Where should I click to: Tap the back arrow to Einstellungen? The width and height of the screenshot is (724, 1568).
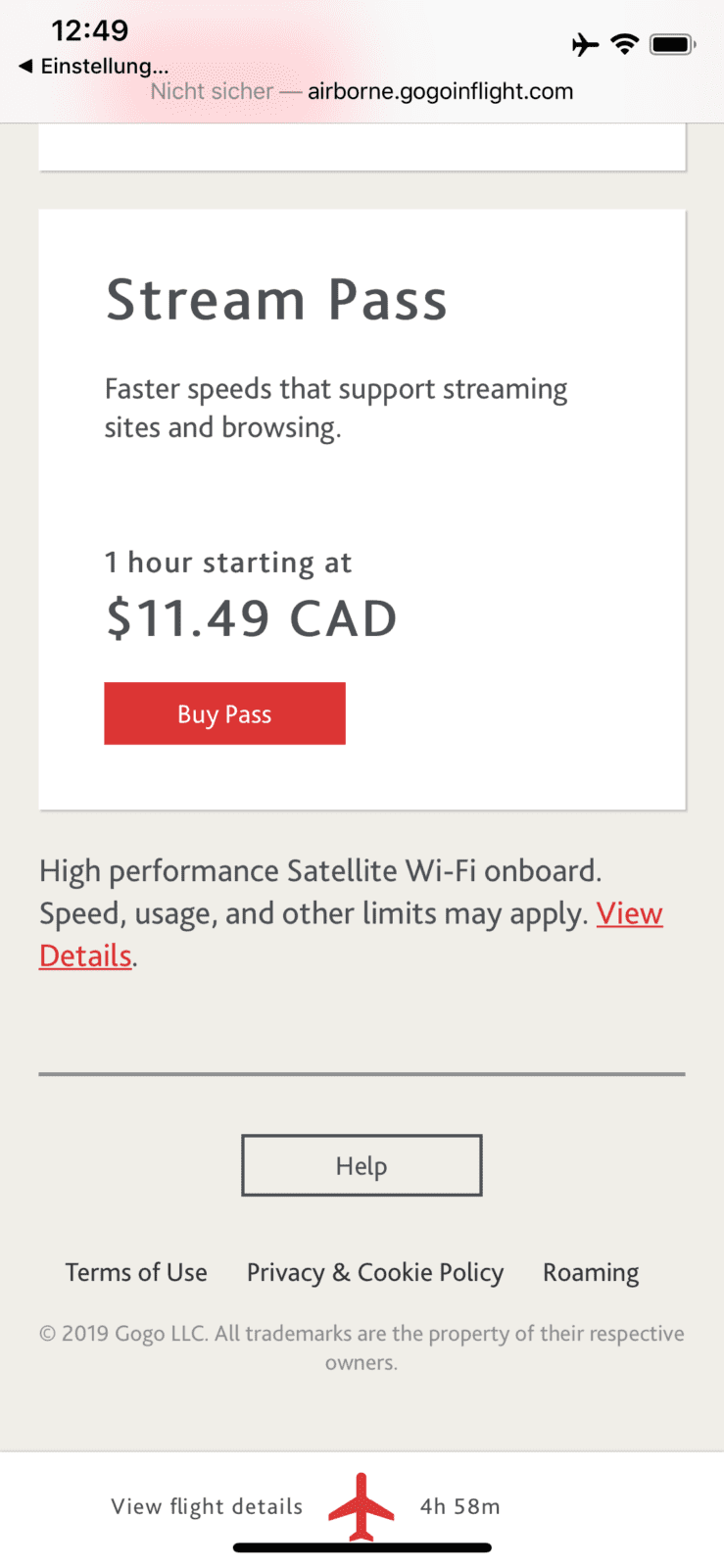[x=26, y=67]
